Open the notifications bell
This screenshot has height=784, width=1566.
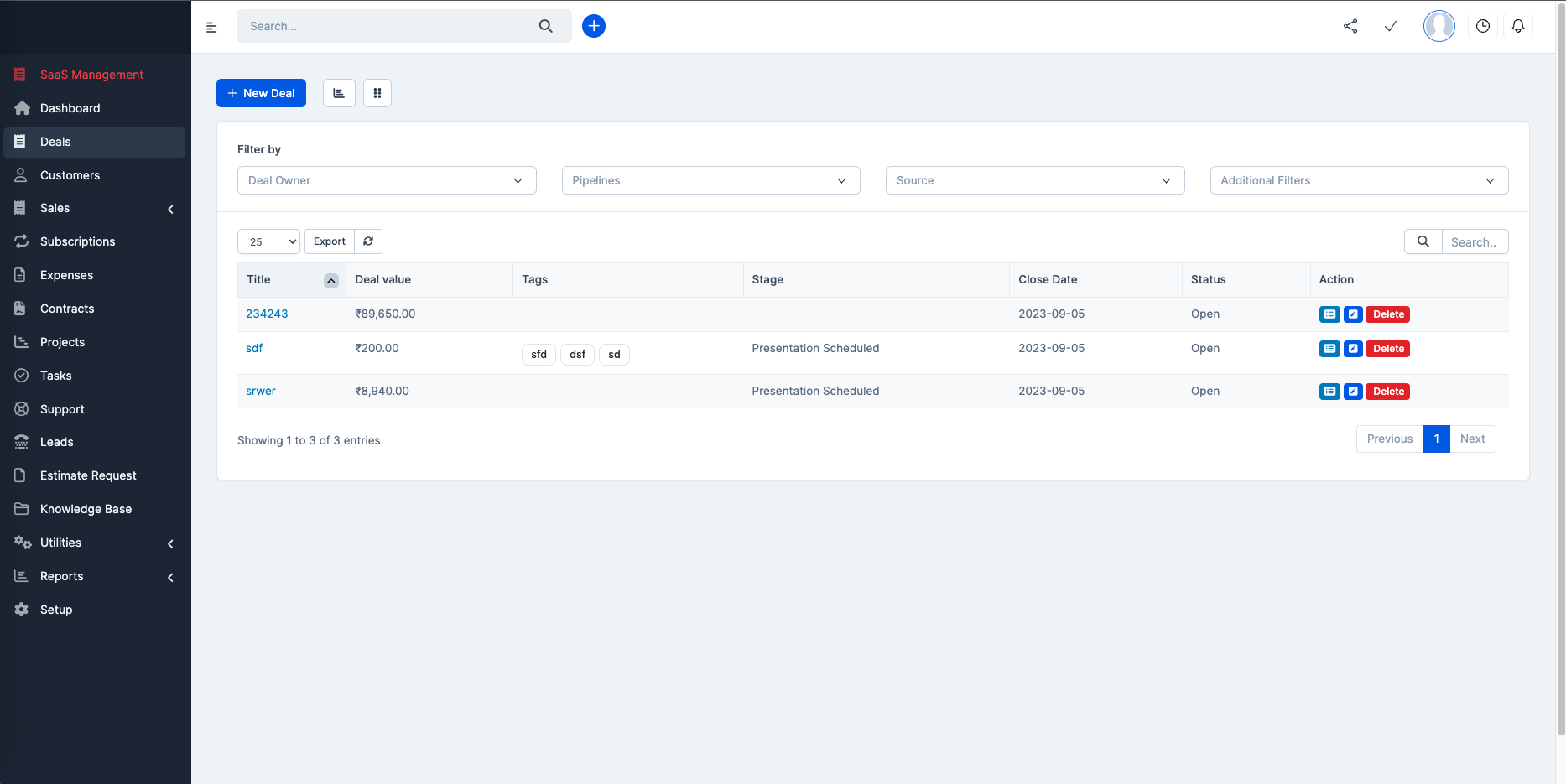click(1518, 26)
